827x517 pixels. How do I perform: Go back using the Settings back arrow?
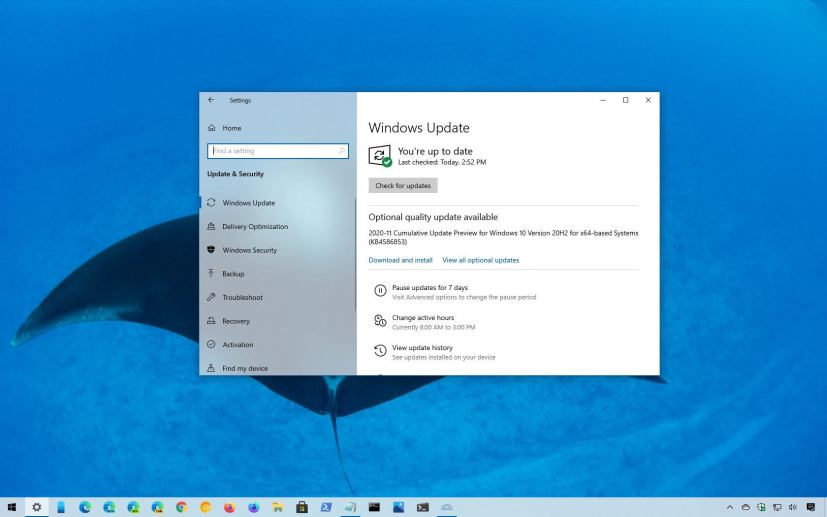211,100
